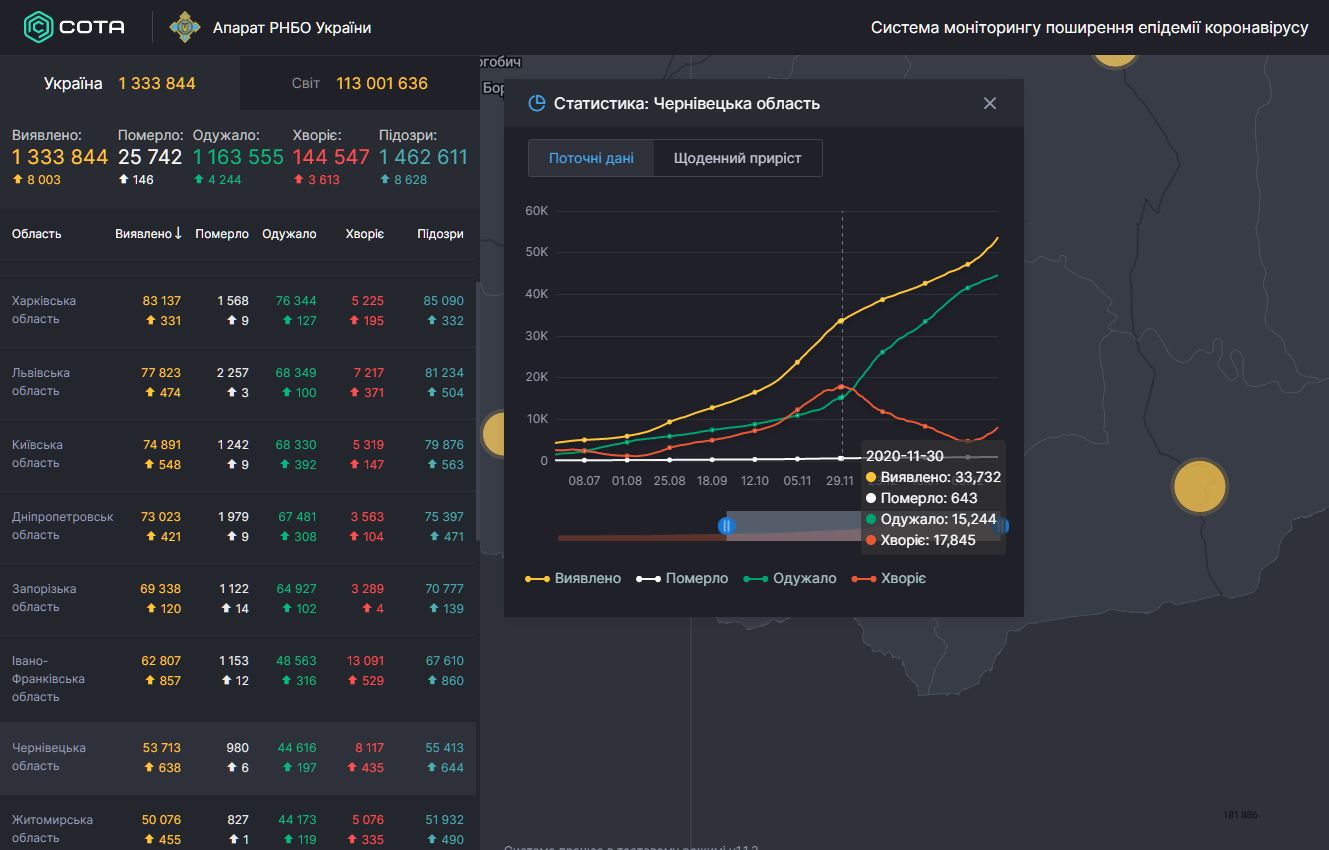1329x850 pixels.
Task: Click the COTA logo icon
Action: pos(38,27)
